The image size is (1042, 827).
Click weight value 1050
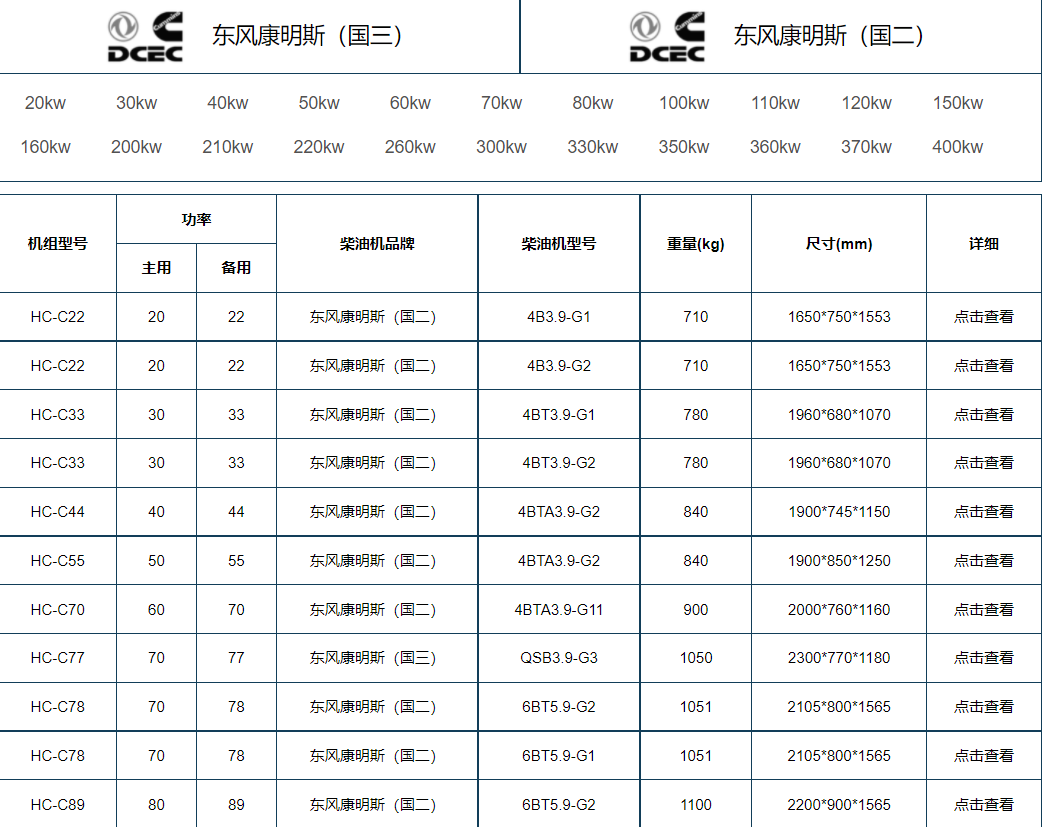pyautogui.click(x=696, y=658)
